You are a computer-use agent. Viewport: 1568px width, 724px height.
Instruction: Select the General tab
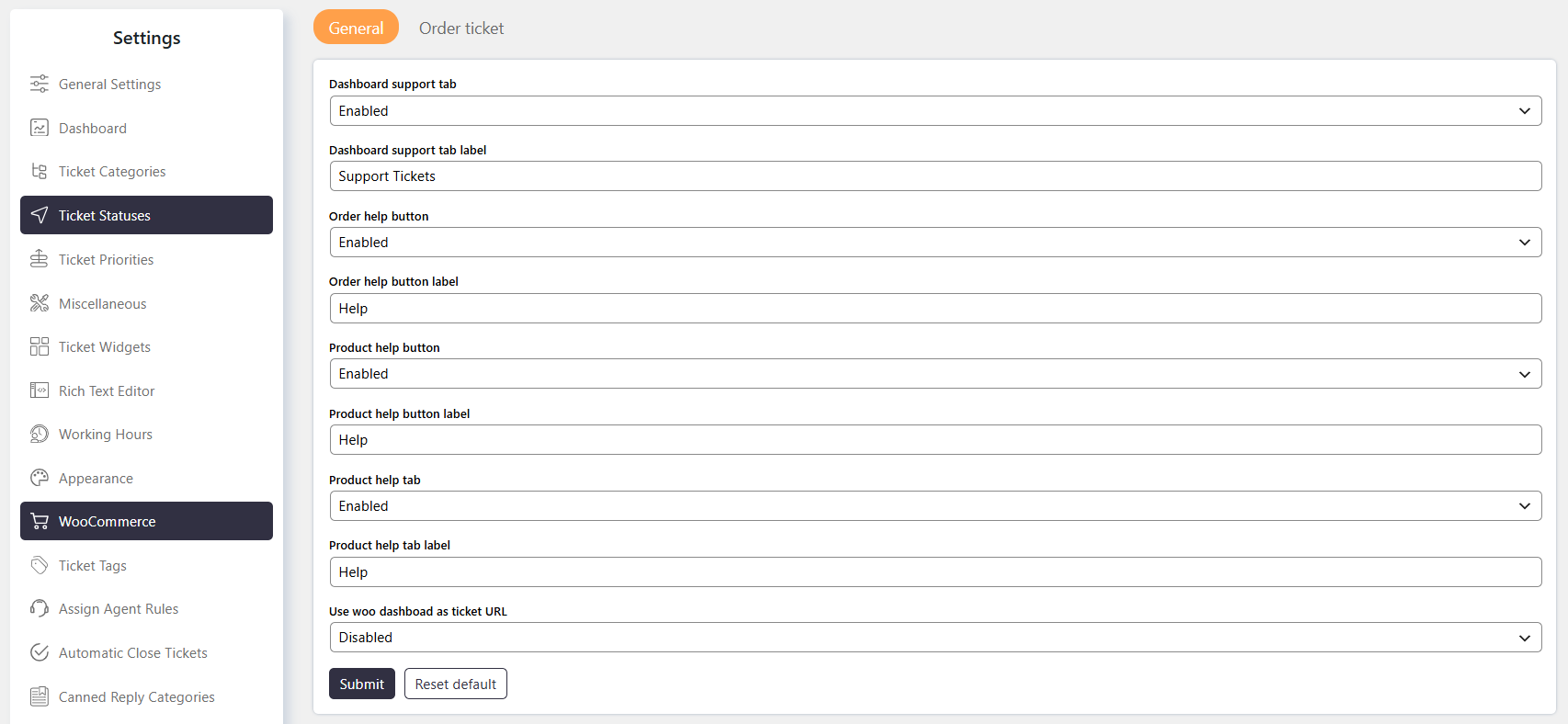point(356,28)
